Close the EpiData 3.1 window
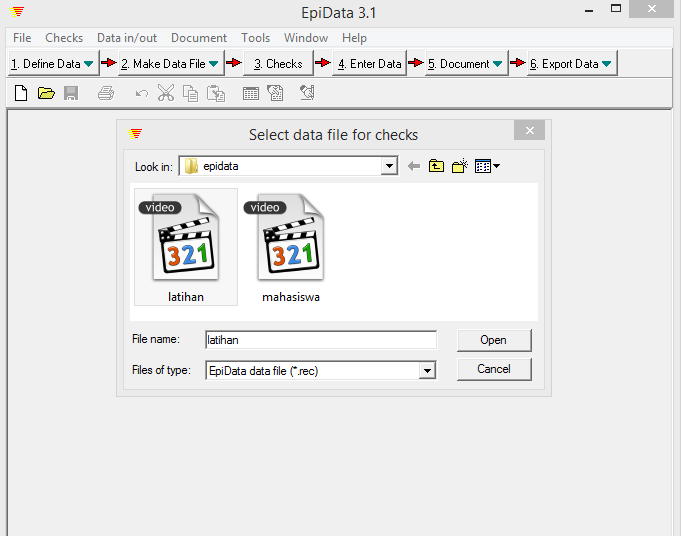 coord(651,9)
